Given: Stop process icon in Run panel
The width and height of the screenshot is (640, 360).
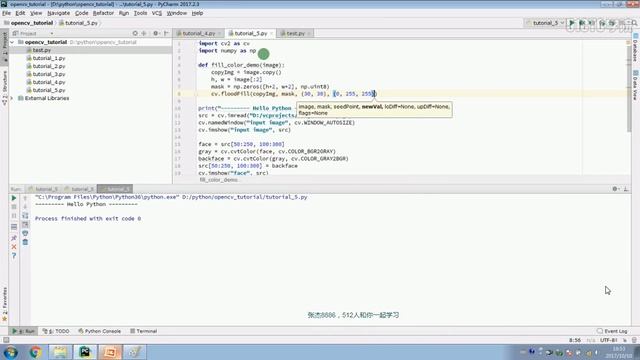Looking at the screenshot, I should point(14,207).
